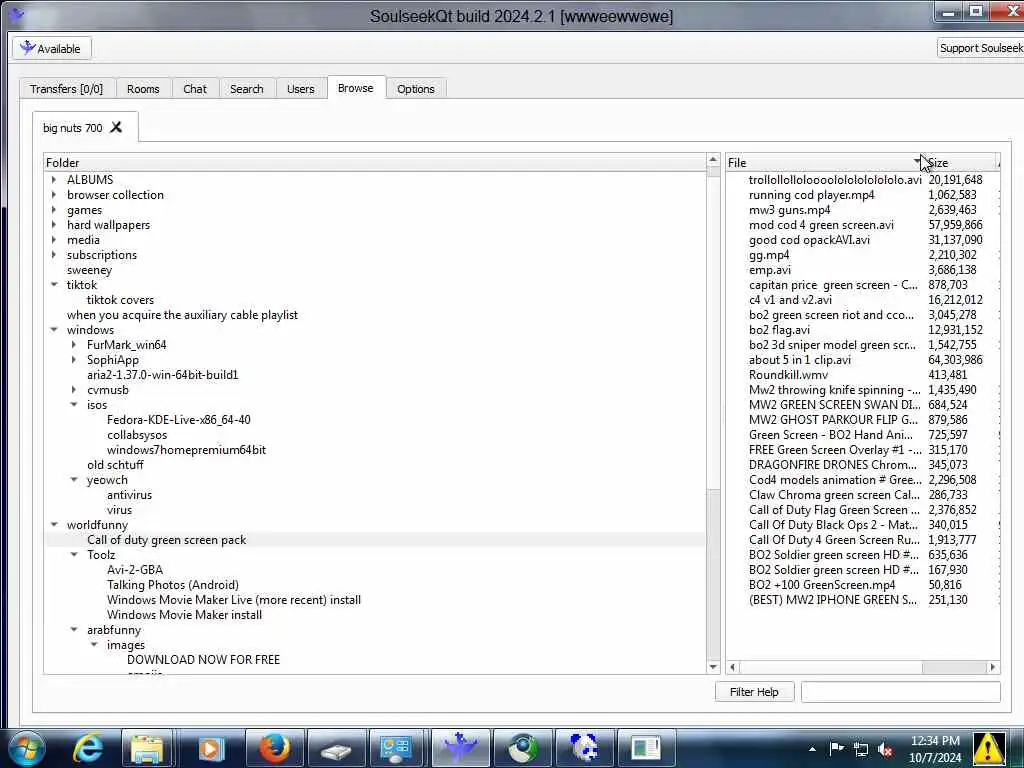Image resolution: width=1024 pixels, height=768 pixels.
Task: Click the Available status bird button
Action: [52, 48]
